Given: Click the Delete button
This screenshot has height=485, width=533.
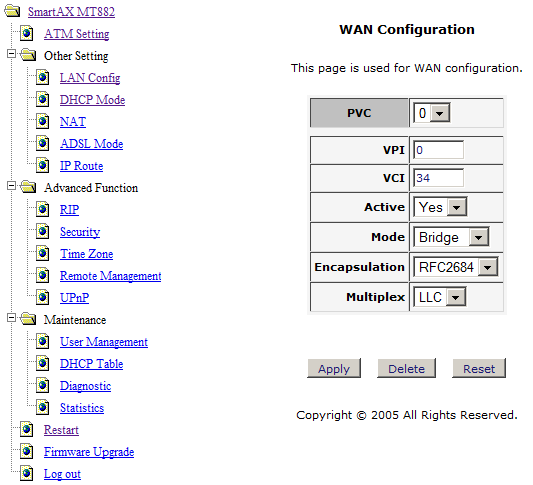Looking at the screenshot, I should tap(407, 368).
